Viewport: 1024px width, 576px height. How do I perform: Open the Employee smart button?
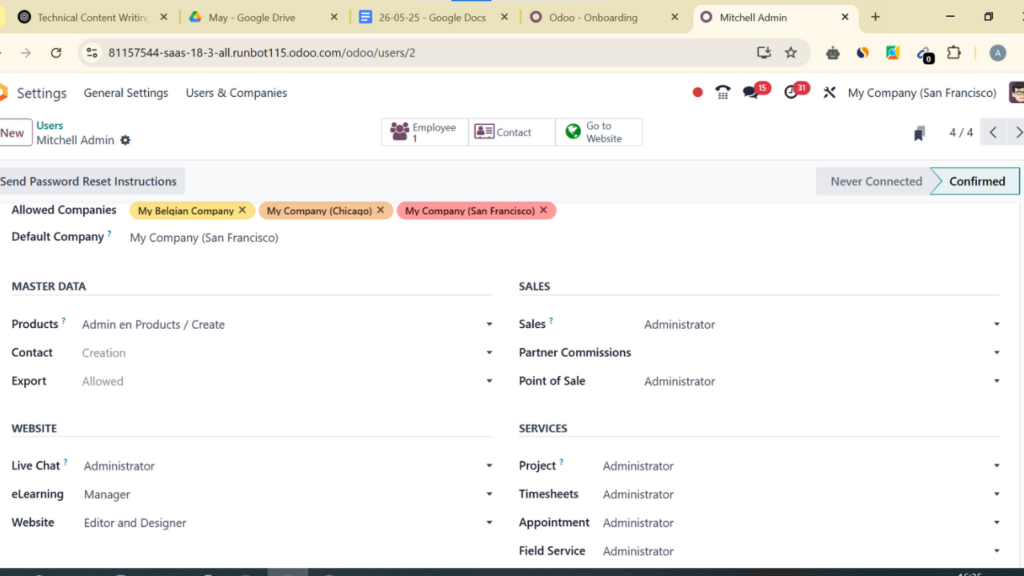[424, 132]
